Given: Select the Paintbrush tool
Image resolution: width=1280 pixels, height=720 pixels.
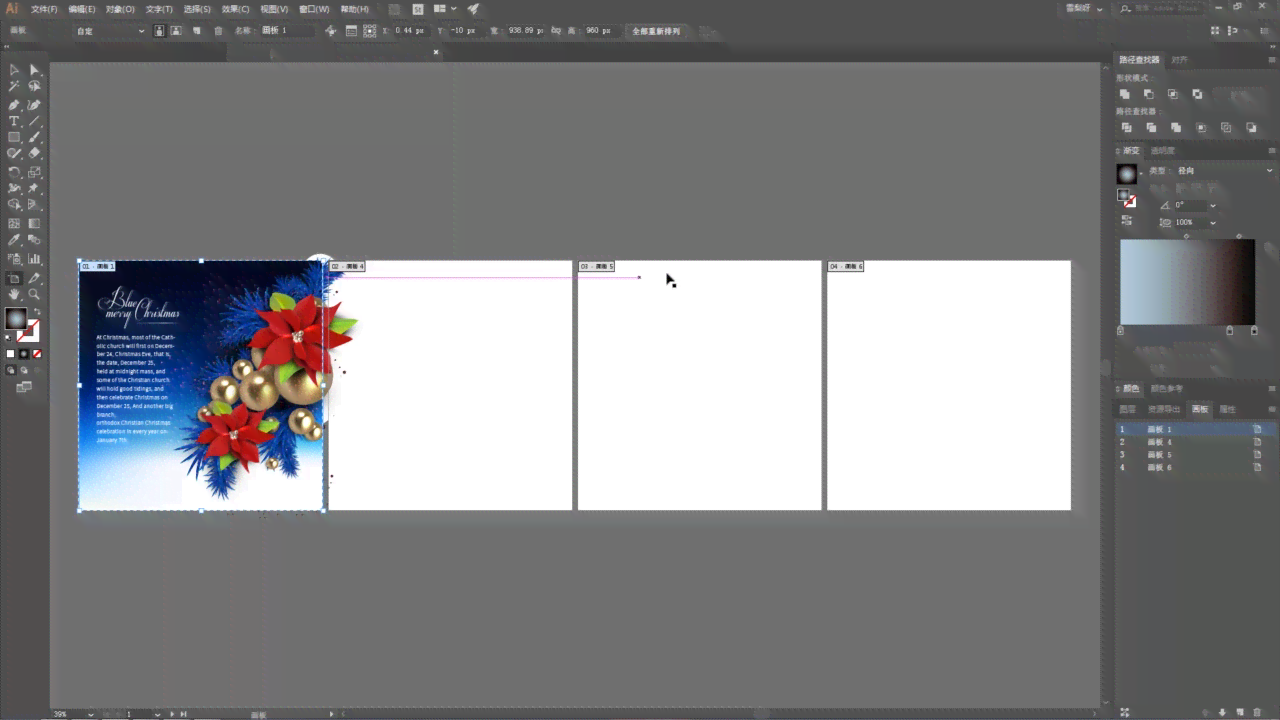Looking at the screenshot, I should 34,137.
